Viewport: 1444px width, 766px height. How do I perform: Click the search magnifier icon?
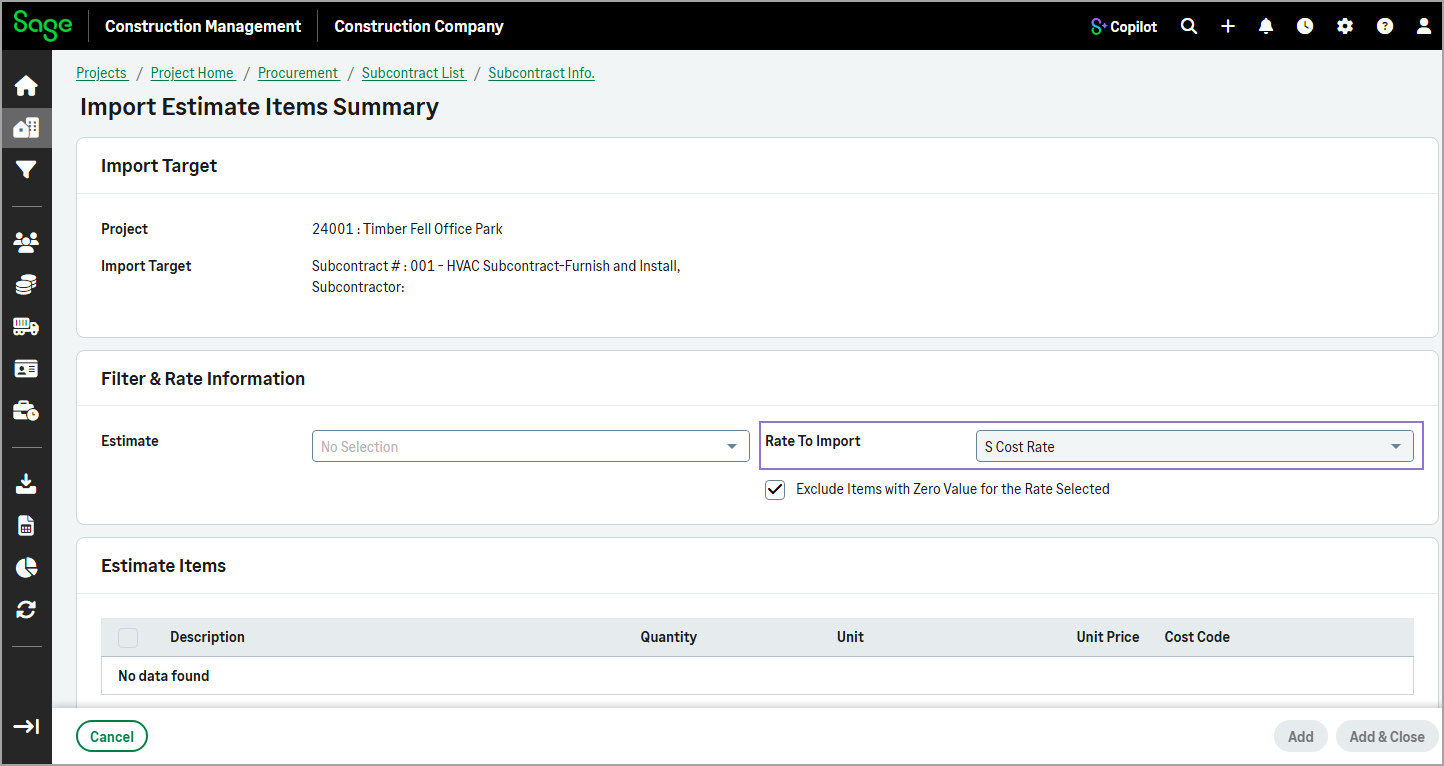1189,27
